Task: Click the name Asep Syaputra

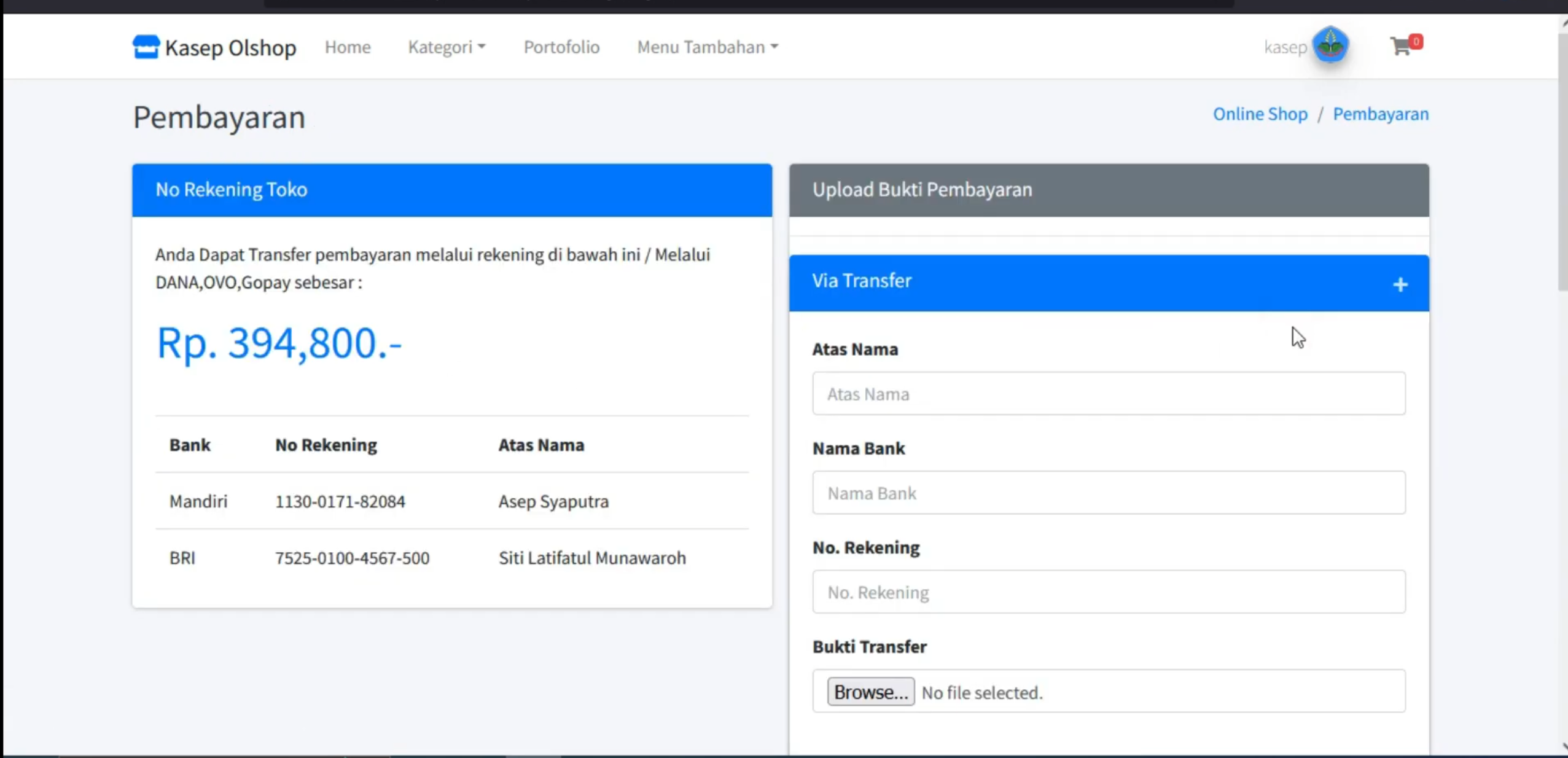Action: click(553, 501)
